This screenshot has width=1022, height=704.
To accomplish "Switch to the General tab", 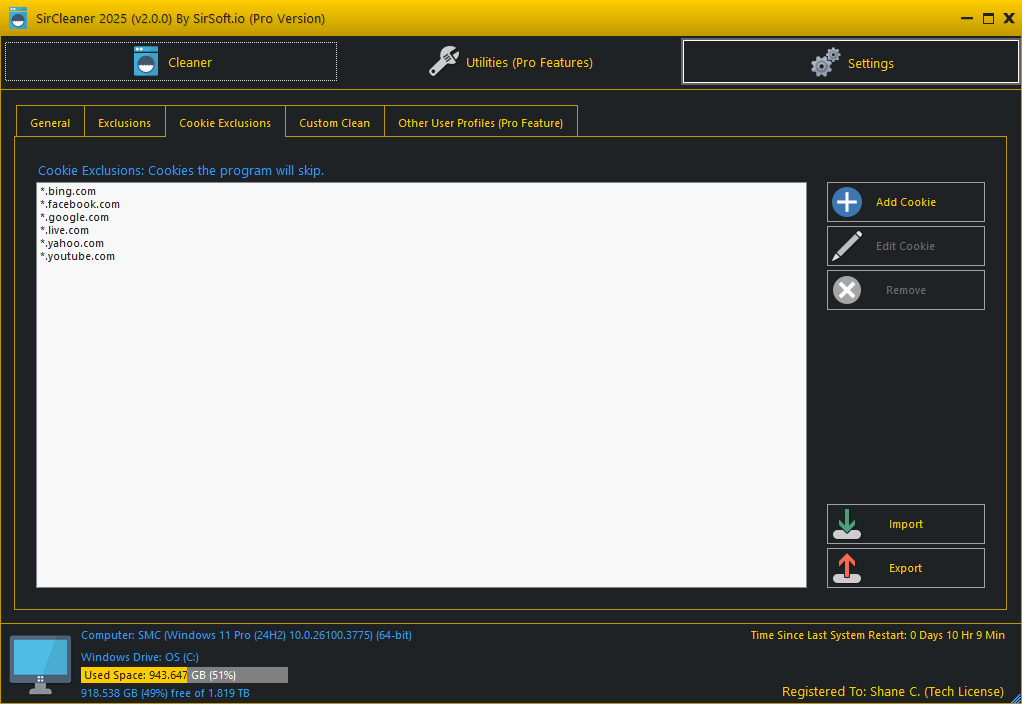I will pyautogui.click(x=50, y=123).
